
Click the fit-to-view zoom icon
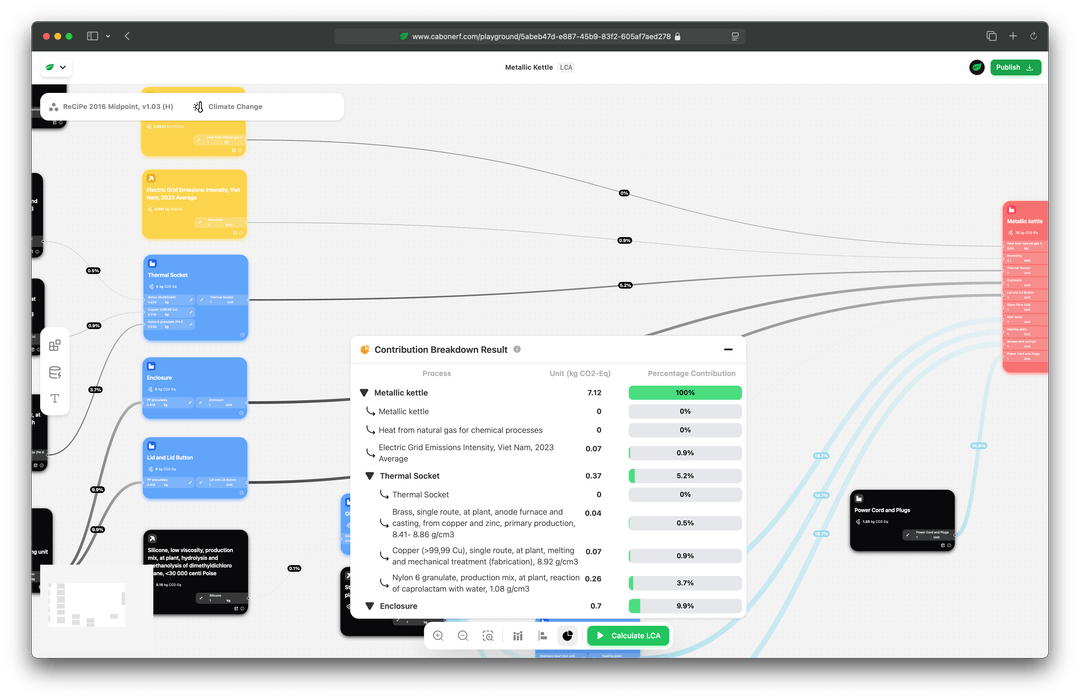point(488,635)
